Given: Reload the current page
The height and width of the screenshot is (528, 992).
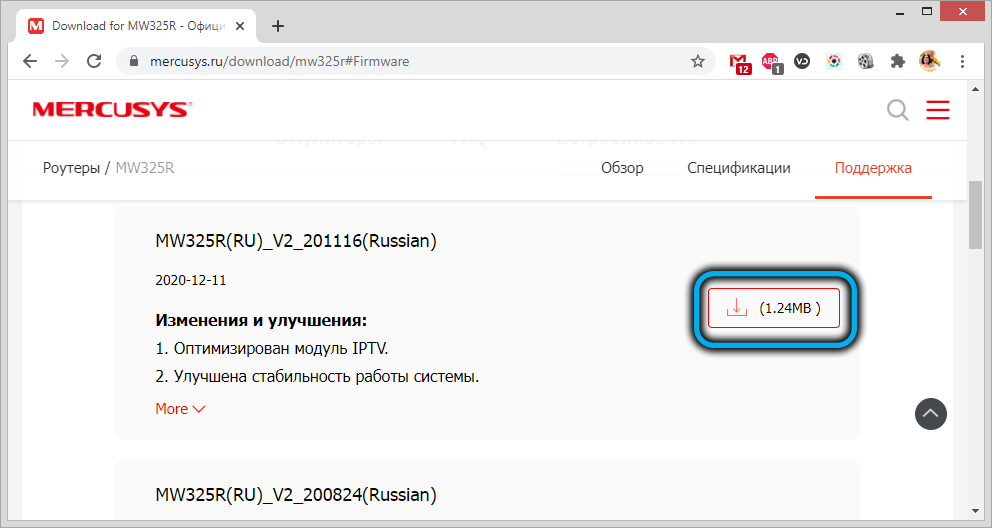Looking at the screenshot, I should coord(94,61).
